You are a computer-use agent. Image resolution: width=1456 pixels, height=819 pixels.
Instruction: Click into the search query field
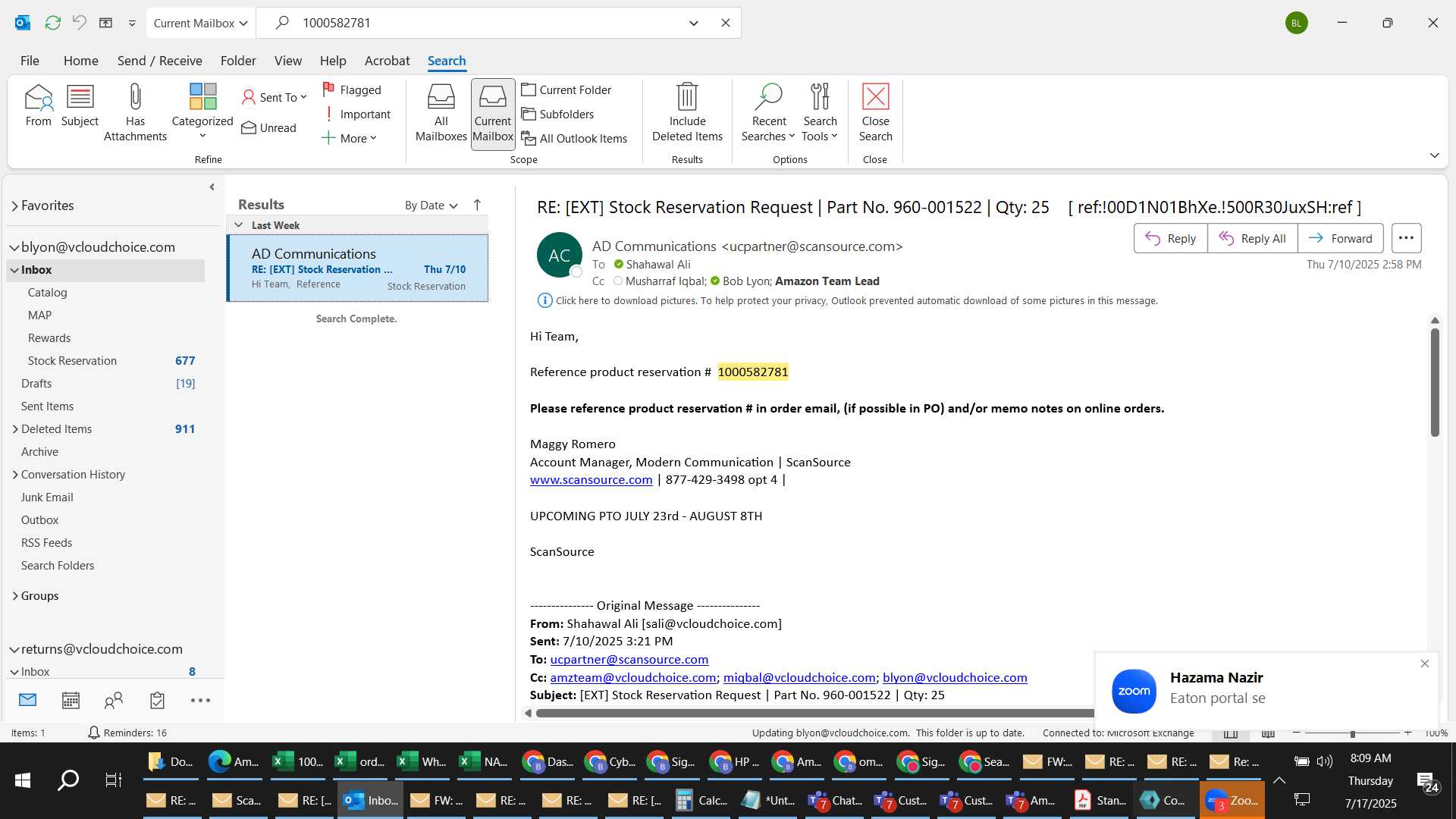tap(485, 23)
